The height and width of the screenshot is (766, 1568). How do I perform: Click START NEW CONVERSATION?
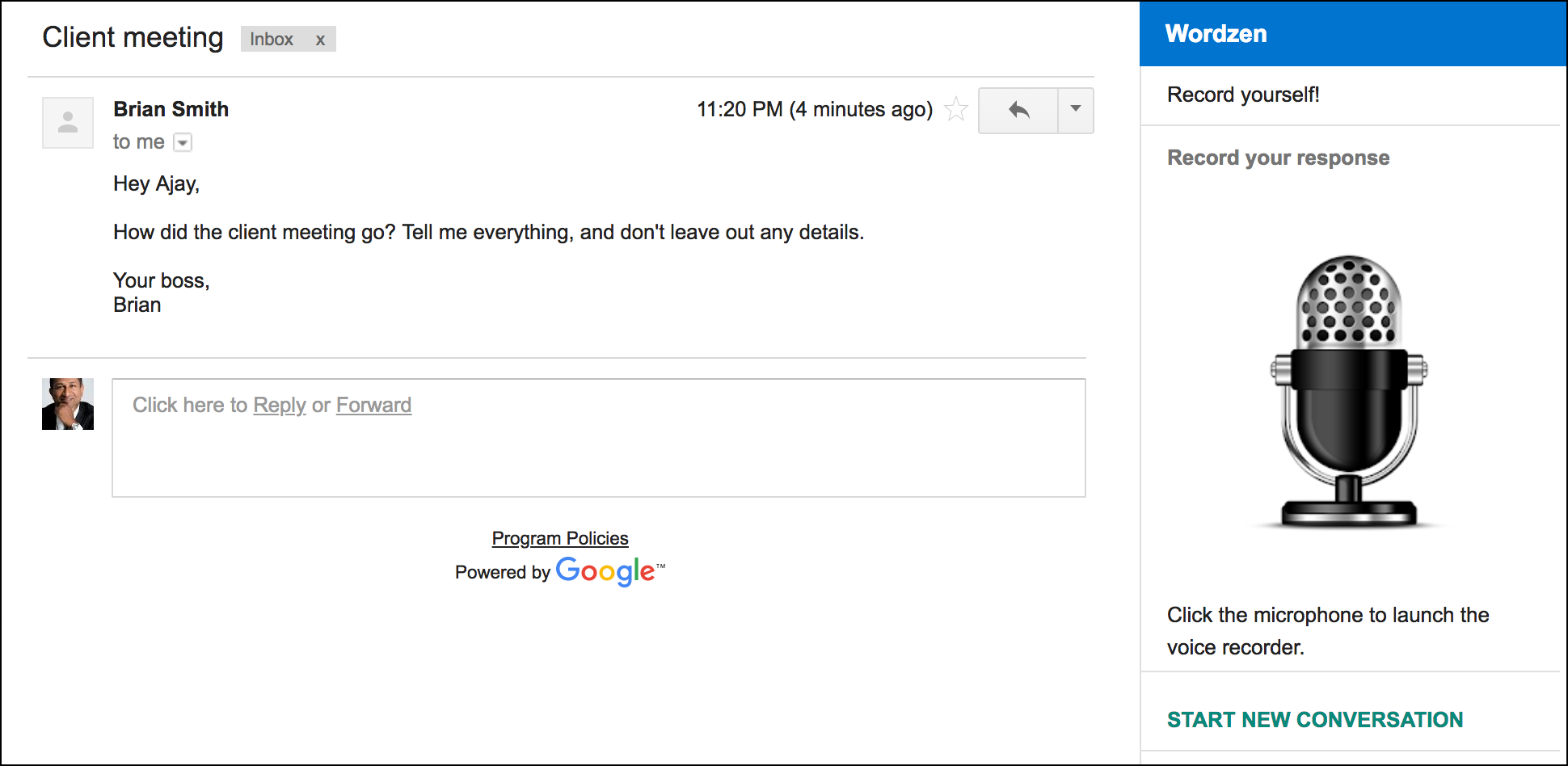pos(1315,719)
